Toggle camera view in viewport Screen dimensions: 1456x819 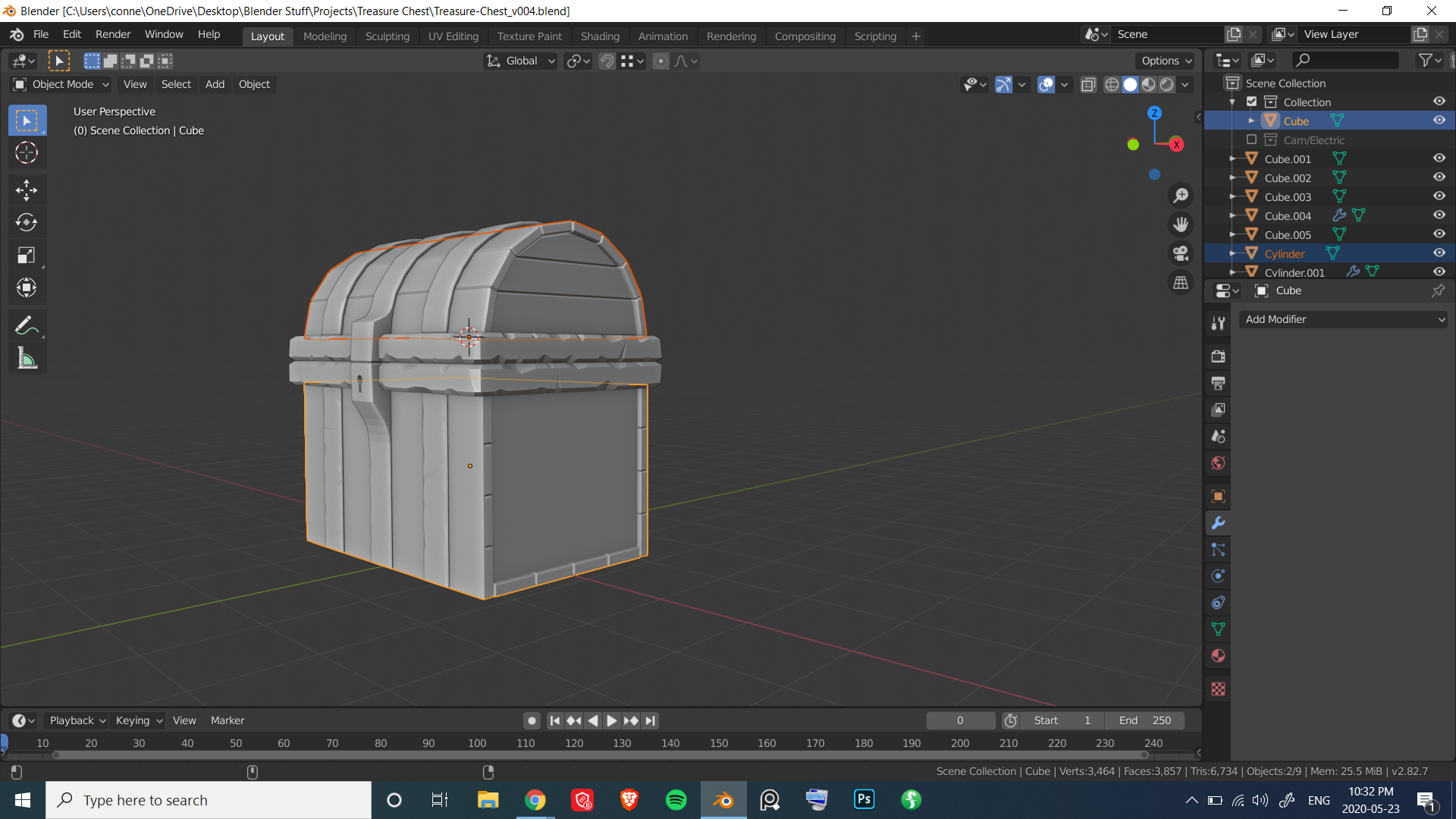click(1181, 253)
